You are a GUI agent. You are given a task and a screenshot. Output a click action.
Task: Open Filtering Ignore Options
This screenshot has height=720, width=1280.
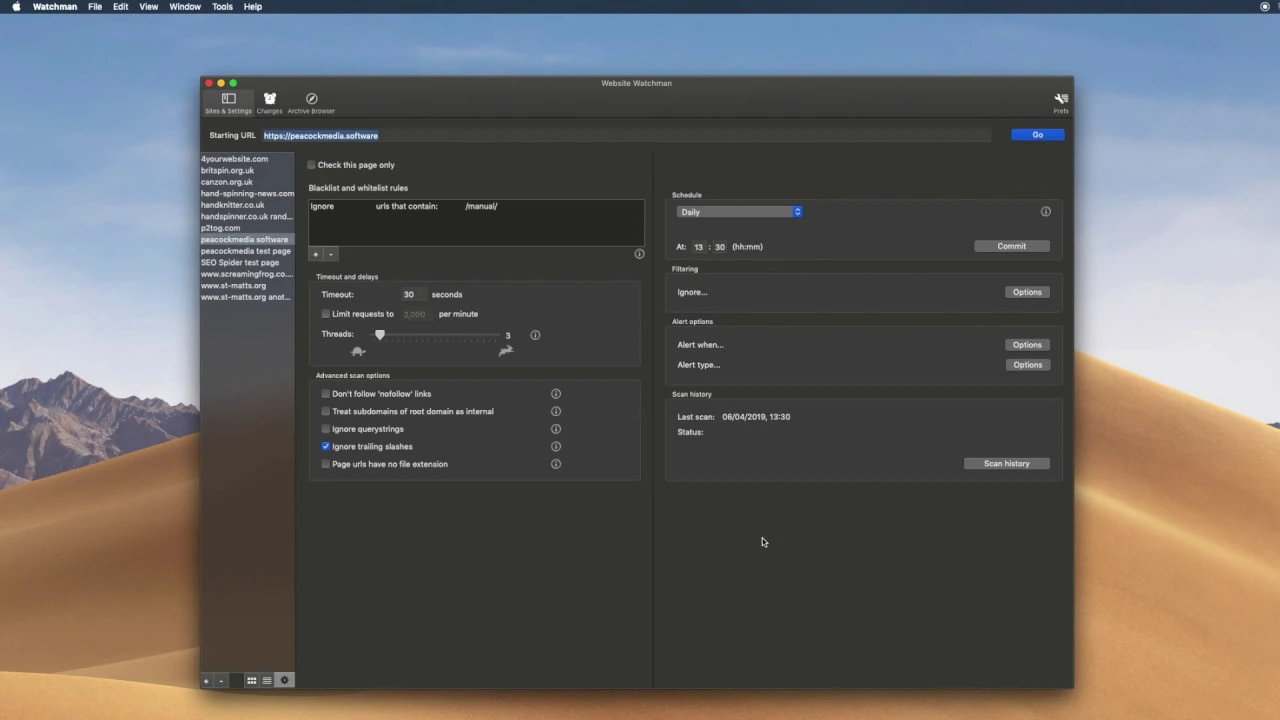1027,292
